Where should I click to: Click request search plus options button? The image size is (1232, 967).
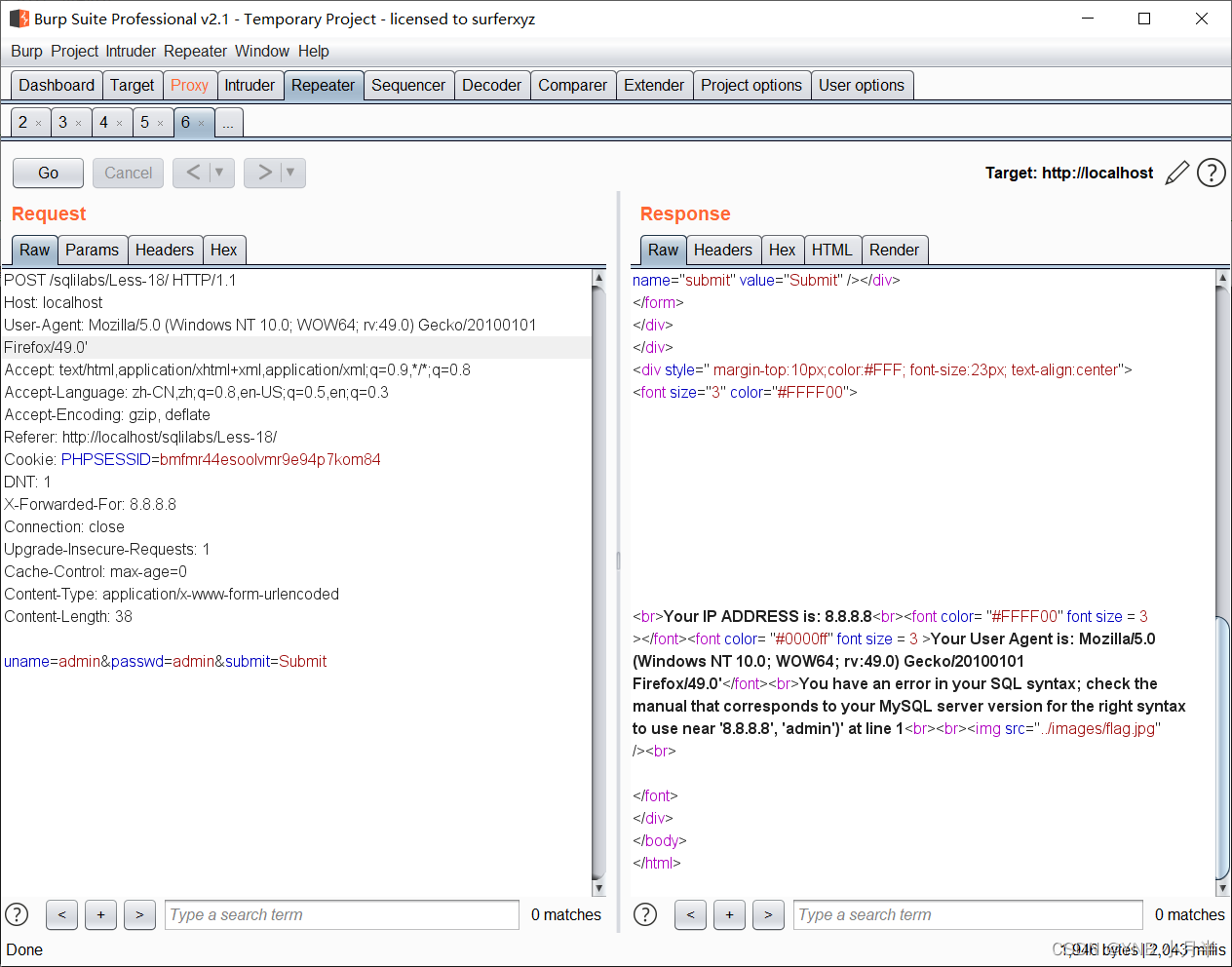[100, 914]
